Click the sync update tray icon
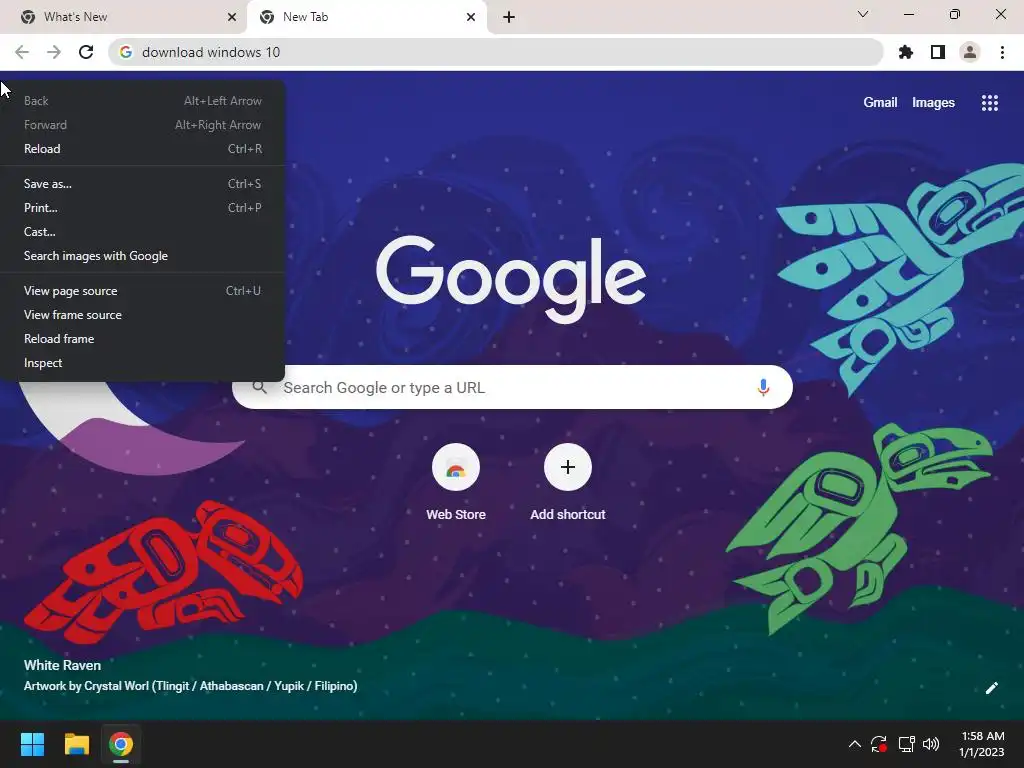This screenshot has height=768, width=1024. point(879,744)
